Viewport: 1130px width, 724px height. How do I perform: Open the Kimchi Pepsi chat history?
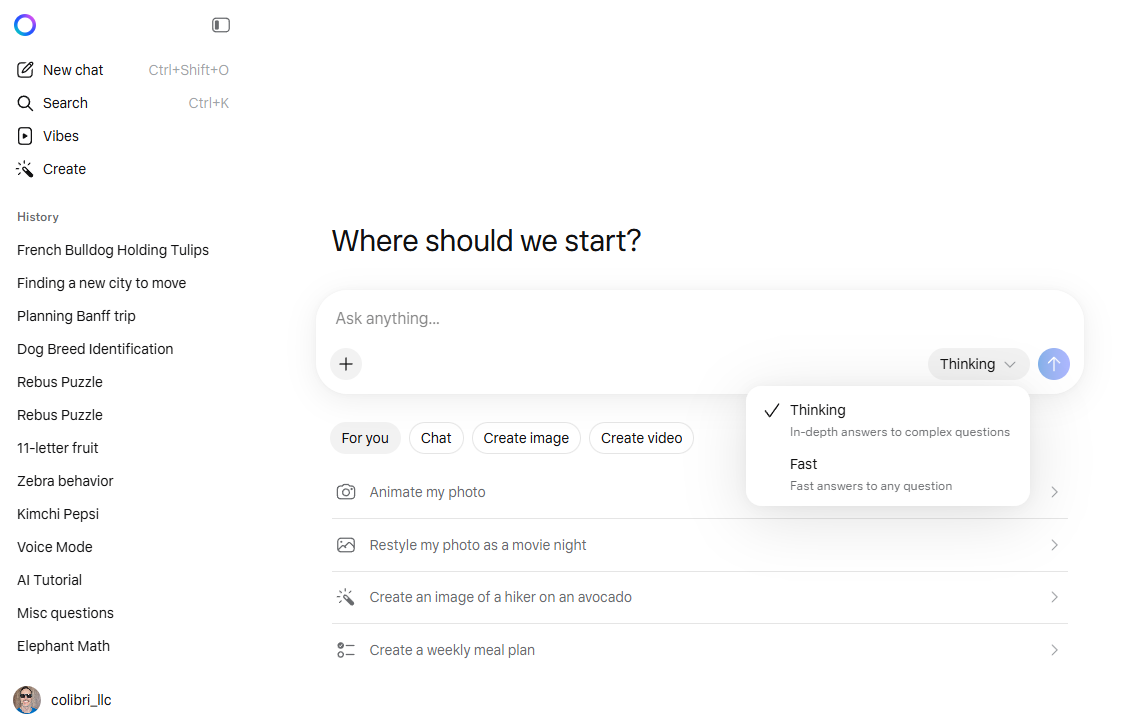click(58, 514)
